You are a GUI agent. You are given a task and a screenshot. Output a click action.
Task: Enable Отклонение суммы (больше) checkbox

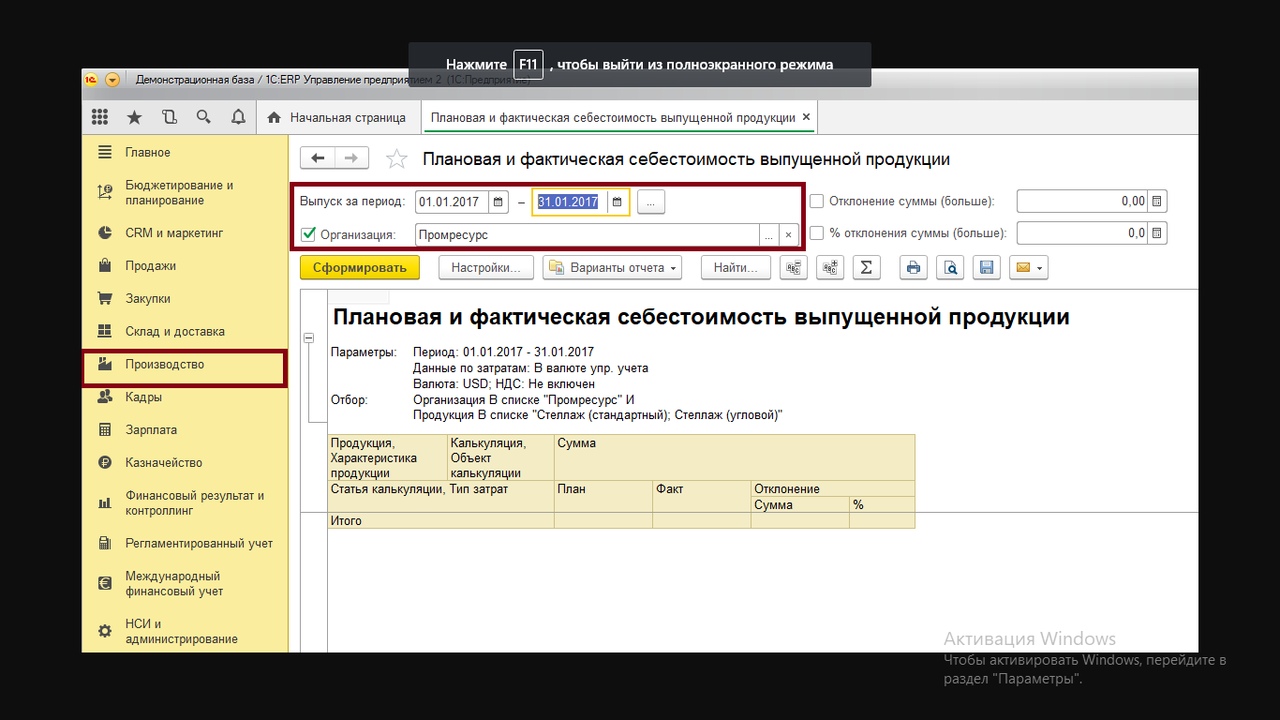pyautogui.click(x=817, y=201)
